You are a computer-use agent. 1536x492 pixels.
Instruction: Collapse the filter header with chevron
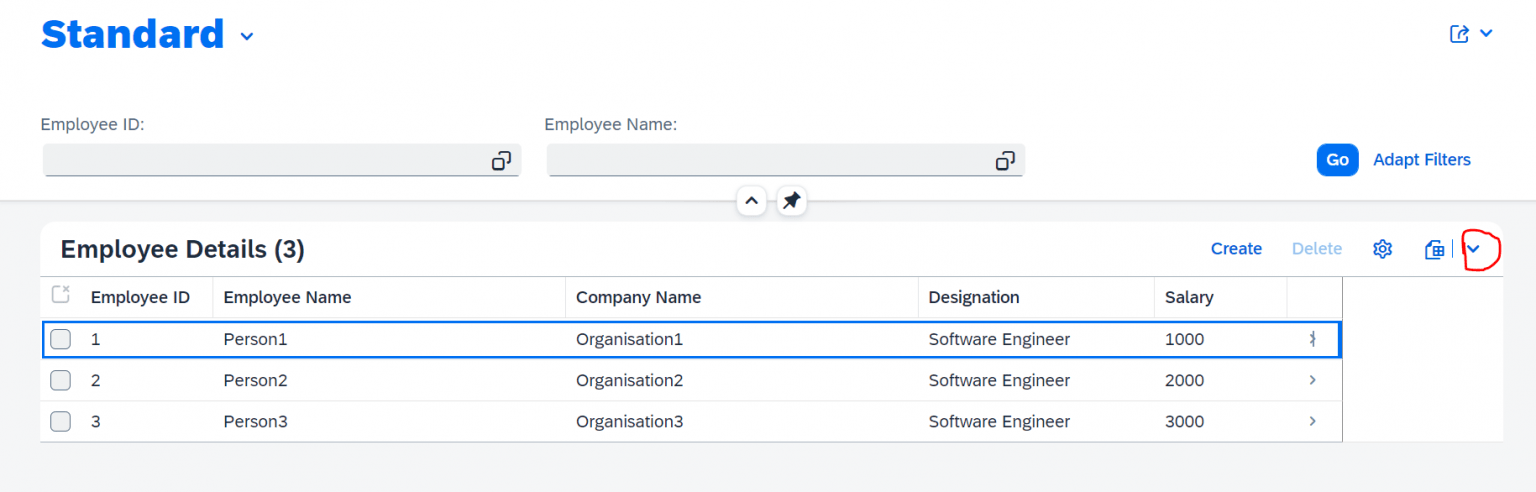point(751,201)
